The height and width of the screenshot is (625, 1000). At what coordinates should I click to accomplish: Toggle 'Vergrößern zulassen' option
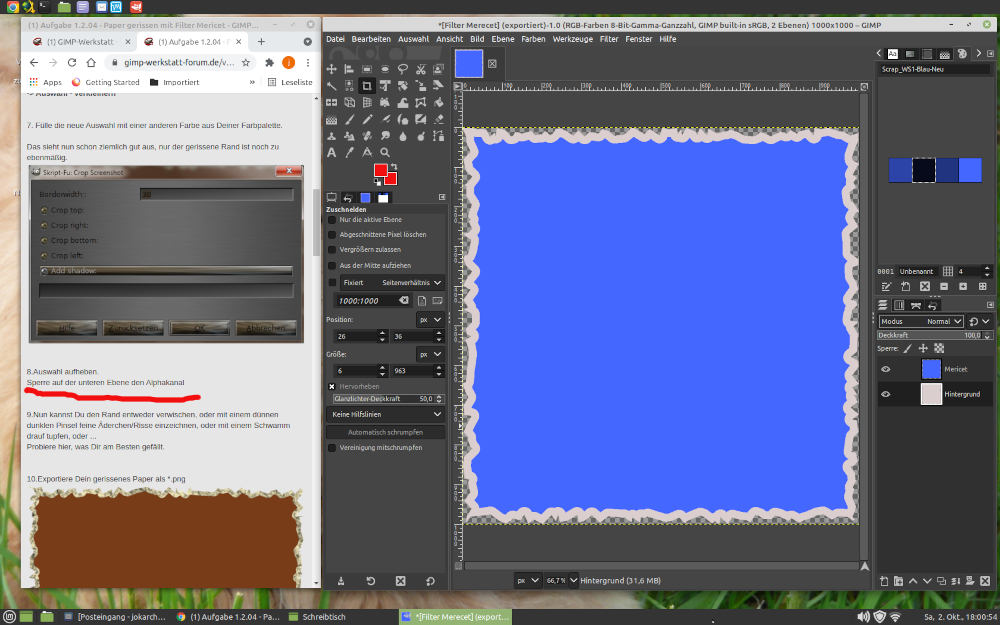(x=333, y=249)
